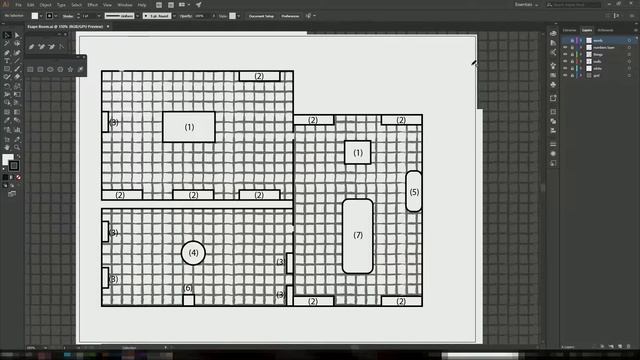Select the Paintbrush tool
This screenshot has width=640, height=360.
[17, 69]
